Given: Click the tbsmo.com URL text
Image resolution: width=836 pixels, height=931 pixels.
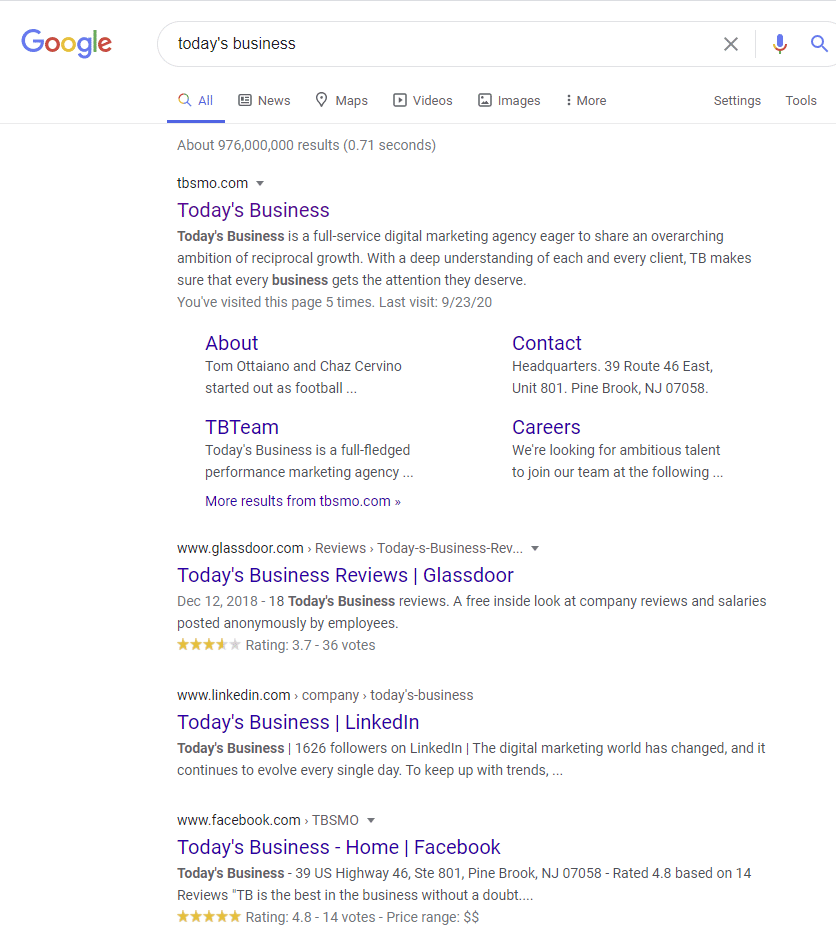Looking at the screenshot, I should pyautogui.click(x=213, y=183).
